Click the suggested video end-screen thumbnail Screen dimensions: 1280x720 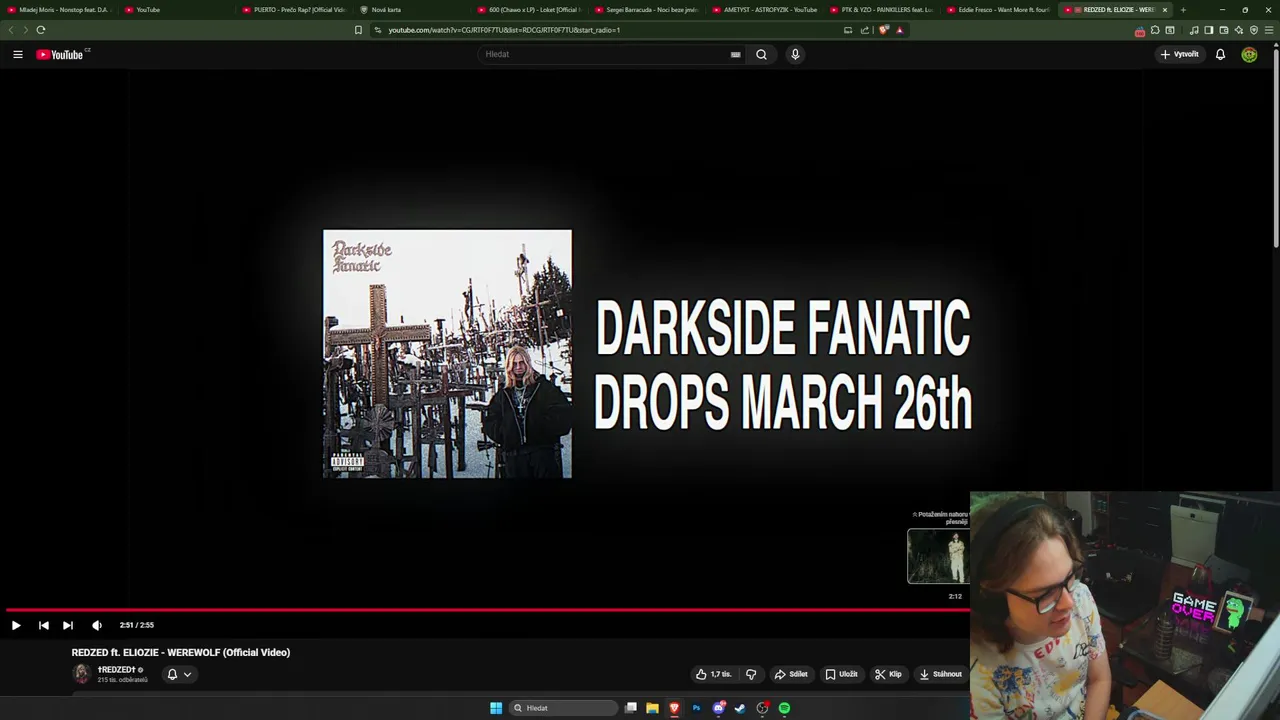coord(938,556)
